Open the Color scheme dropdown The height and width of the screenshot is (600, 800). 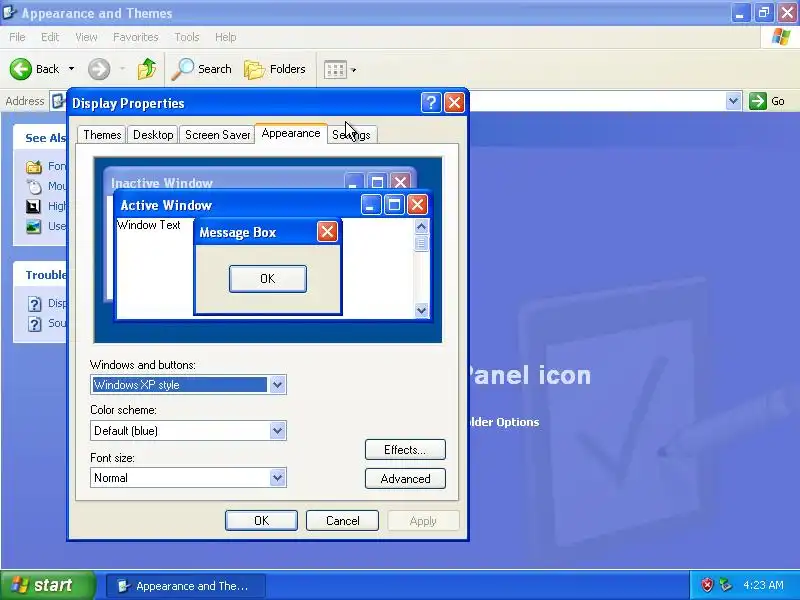[277, 431]
